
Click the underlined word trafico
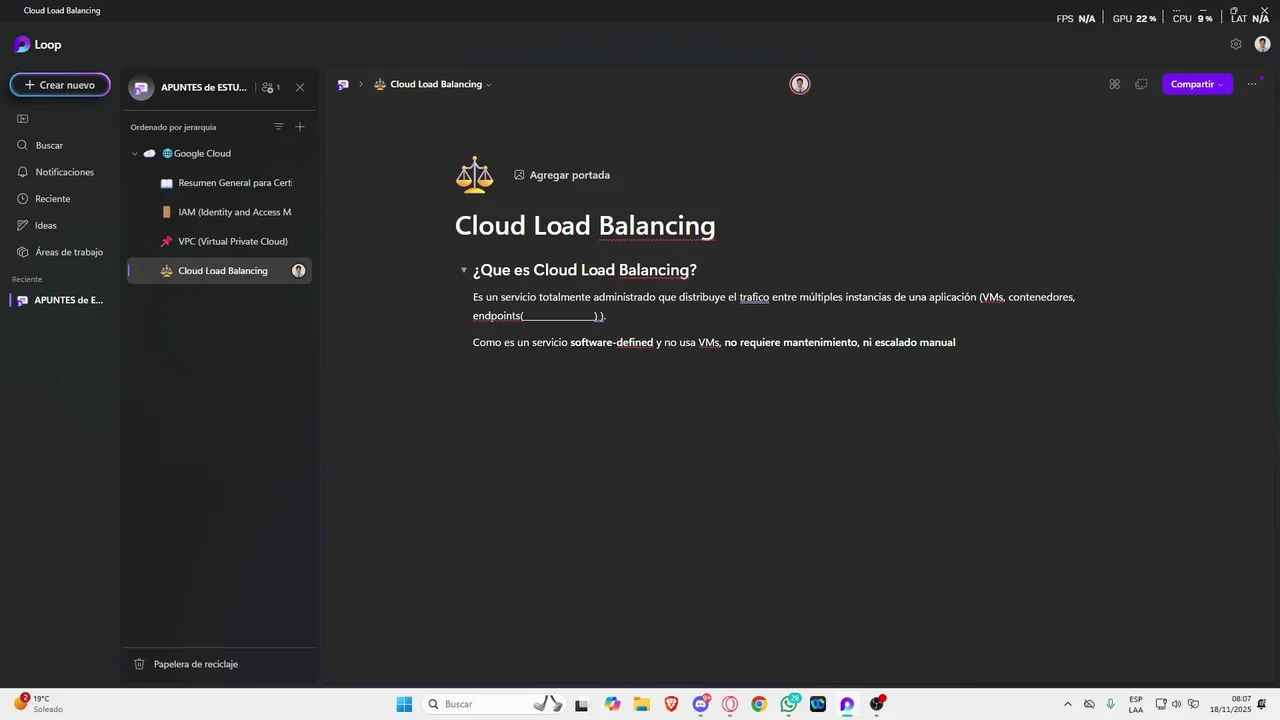click(754, 297)
